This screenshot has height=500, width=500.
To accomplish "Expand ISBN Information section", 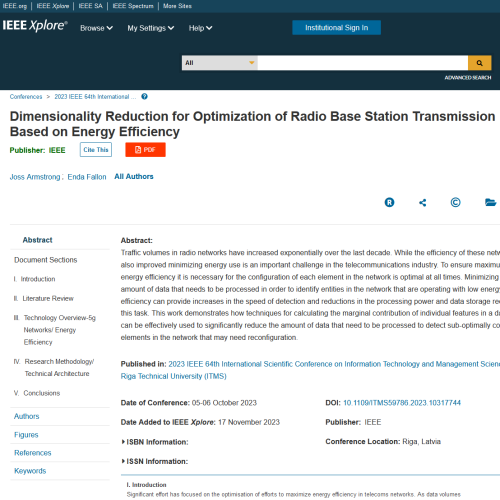I will pos(155,442).
